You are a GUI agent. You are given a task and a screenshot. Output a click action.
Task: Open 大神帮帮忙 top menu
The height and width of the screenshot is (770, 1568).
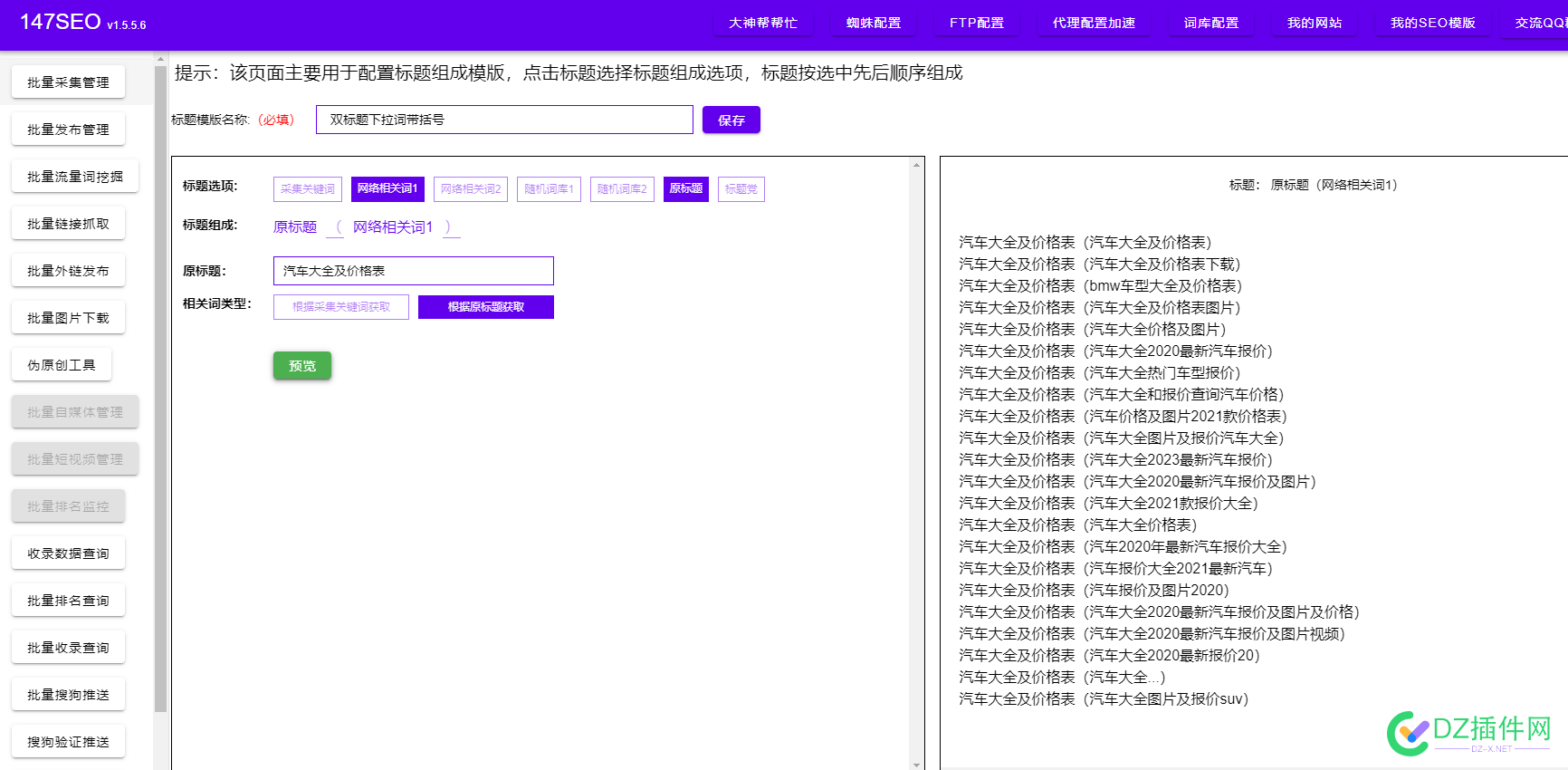pyautogui.click(x=763, y=23)
